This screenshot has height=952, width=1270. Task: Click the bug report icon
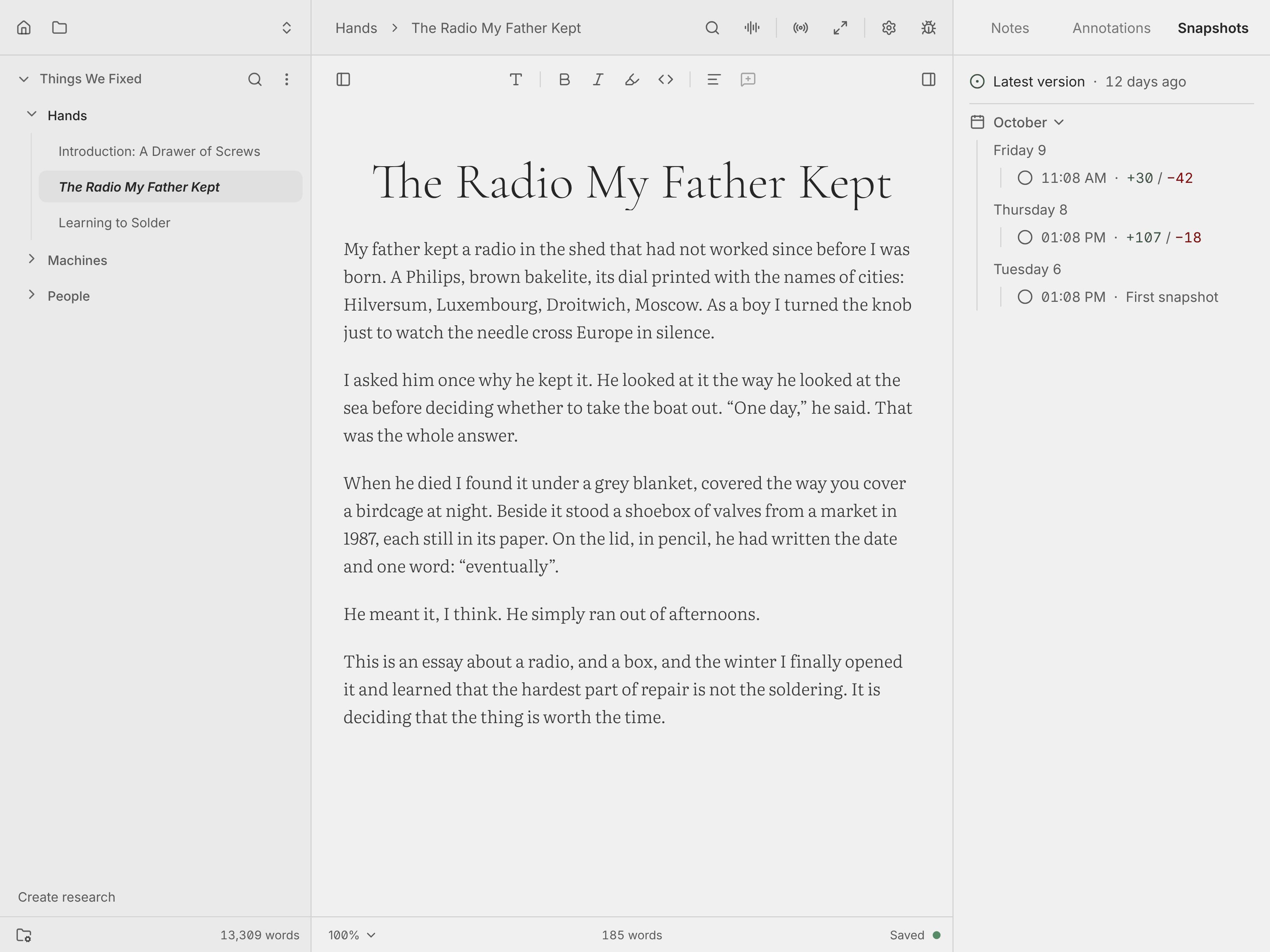point(928,27)
